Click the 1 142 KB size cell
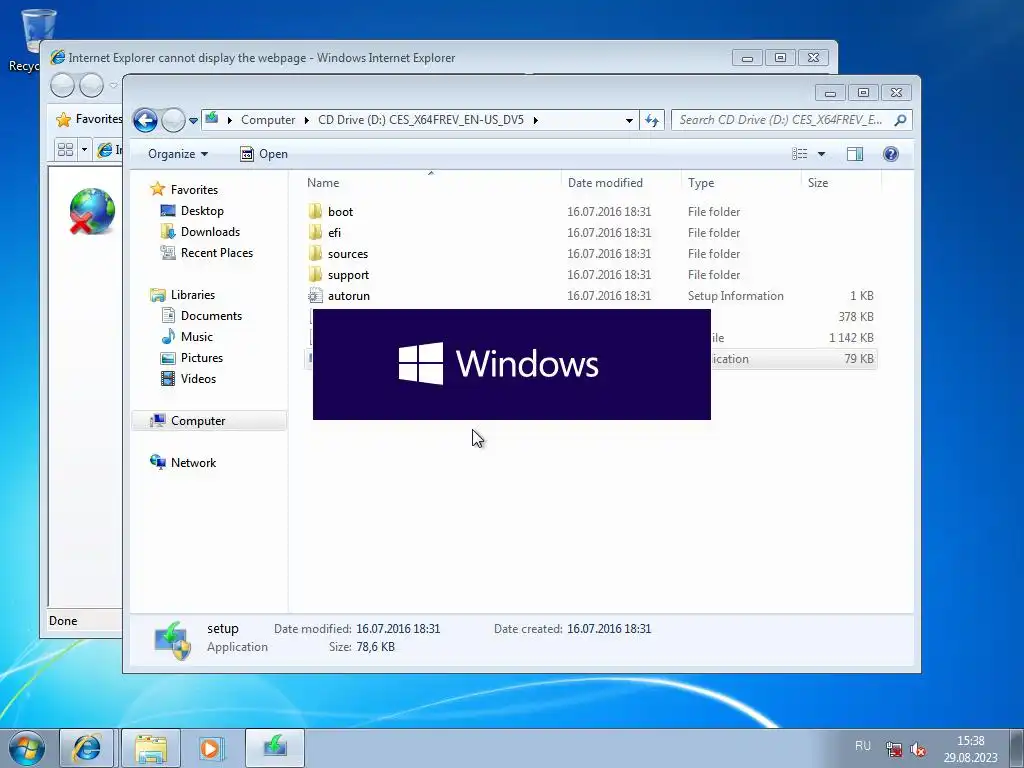This screenshot has width=1024, height=768. (x=851, y=338)
